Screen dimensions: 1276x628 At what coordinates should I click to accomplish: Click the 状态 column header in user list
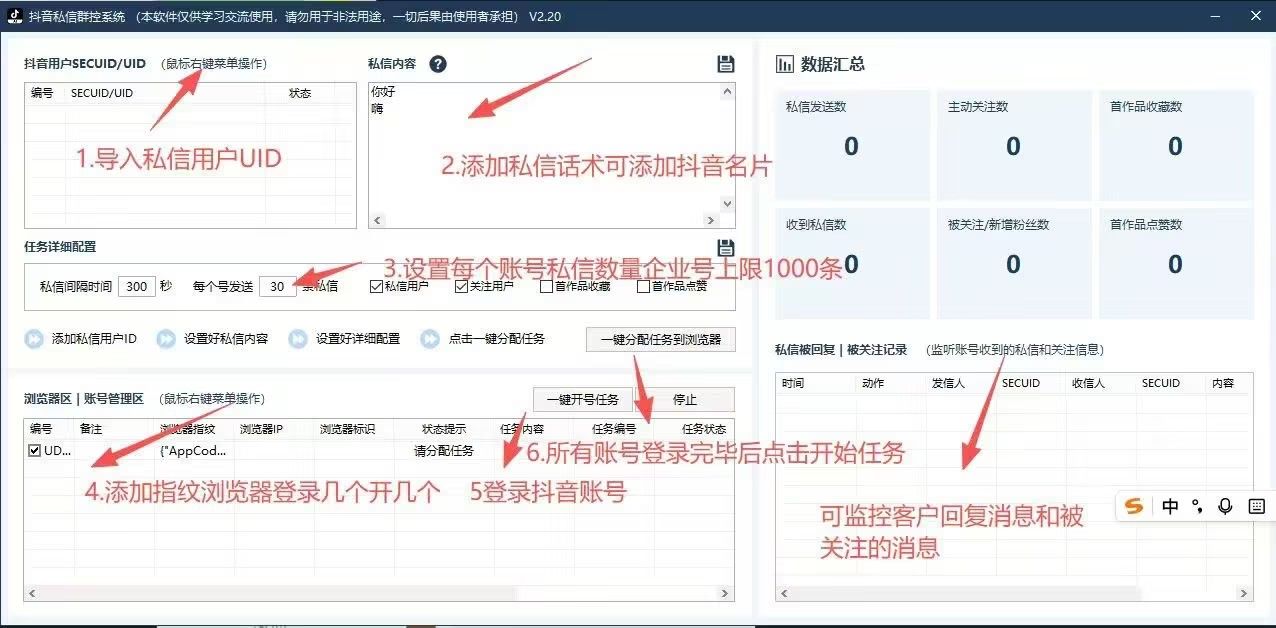(300, 93)
